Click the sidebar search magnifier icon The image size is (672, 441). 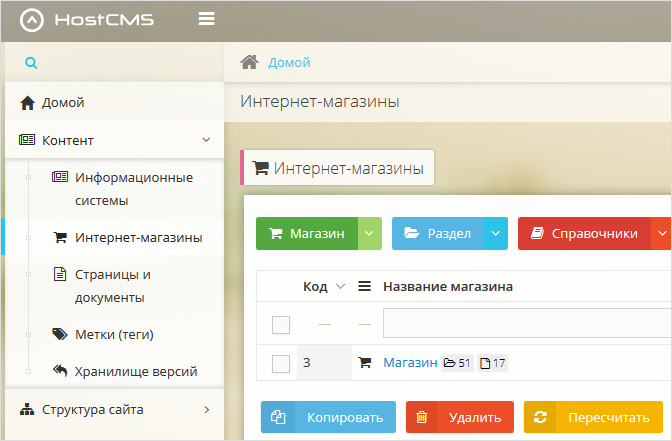point(31,63)
